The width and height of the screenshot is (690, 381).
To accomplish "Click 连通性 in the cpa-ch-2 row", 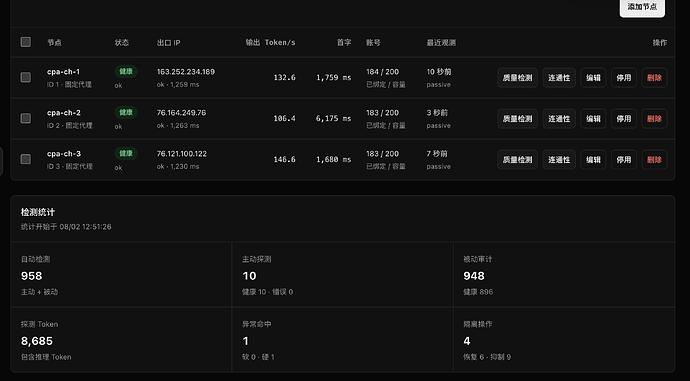I will (x=559, y=119).
